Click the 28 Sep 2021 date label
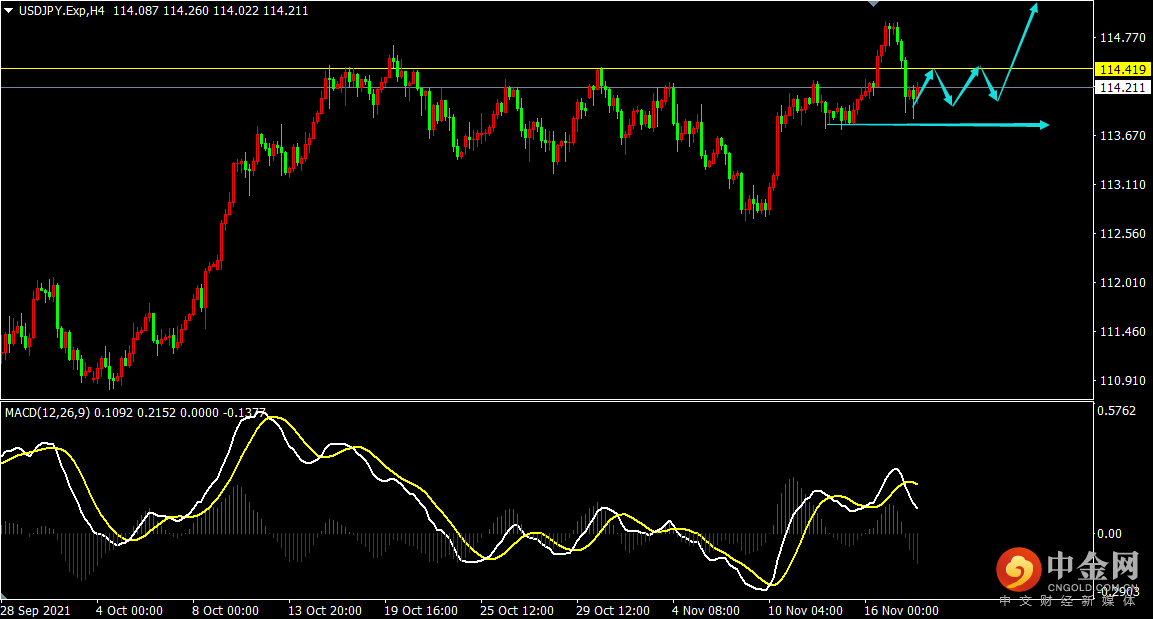 pyautogui.click(x=36, y=611)
